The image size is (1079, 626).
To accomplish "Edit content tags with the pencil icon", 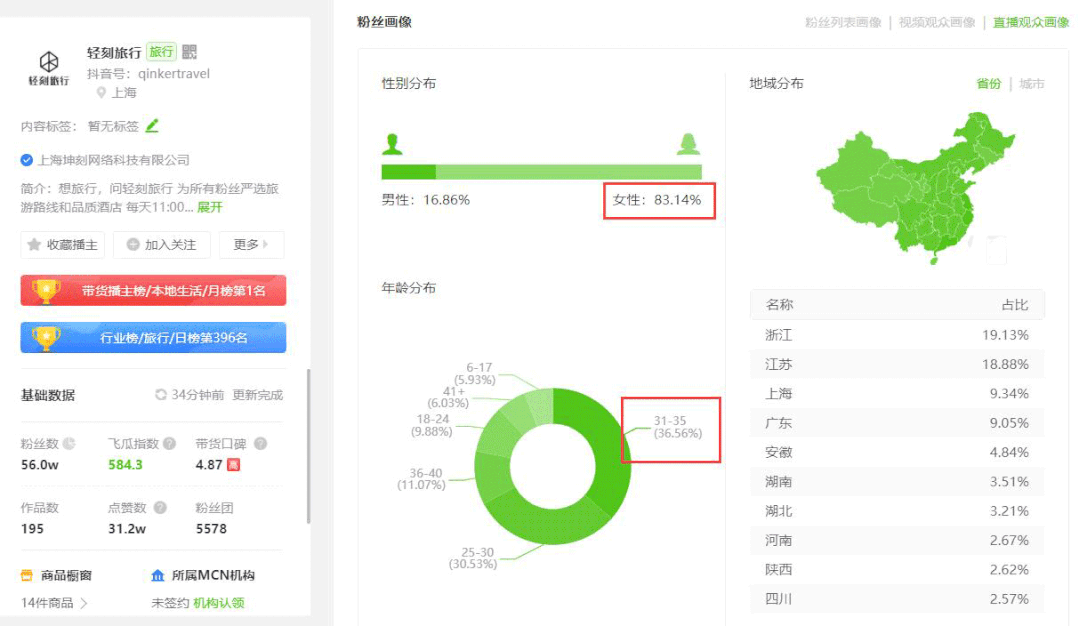I will pyautogui.click(x=152, y=125).
